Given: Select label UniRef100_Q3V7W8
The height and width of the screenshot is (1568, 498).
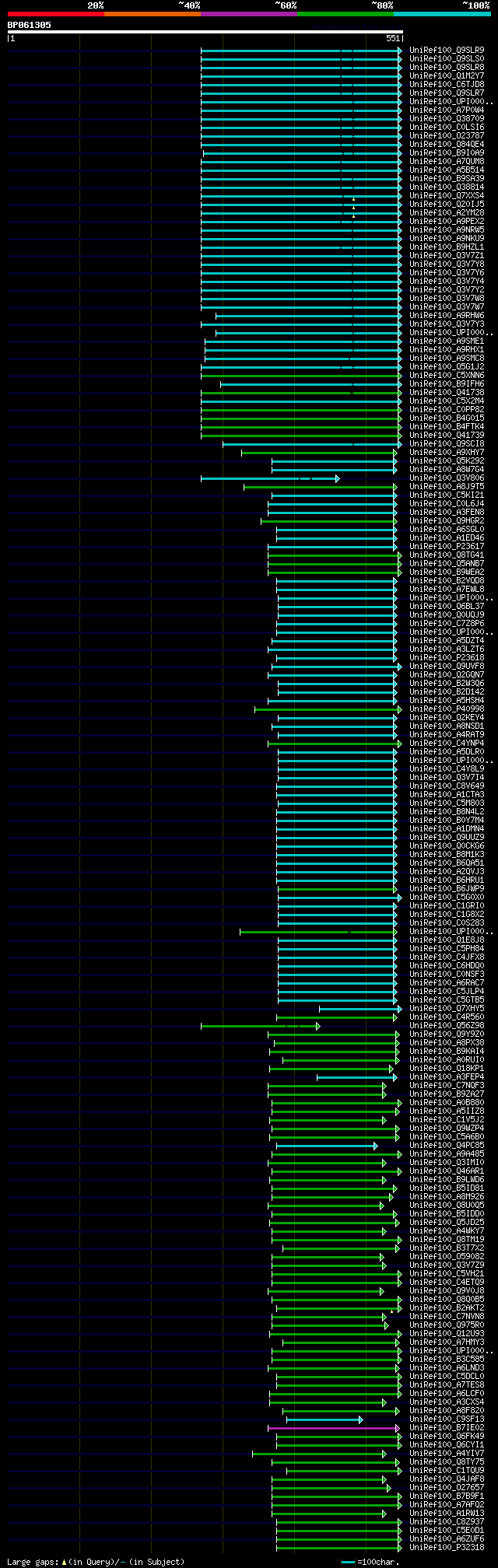Looking at the screenshot, I should click(x=447, y=299).
